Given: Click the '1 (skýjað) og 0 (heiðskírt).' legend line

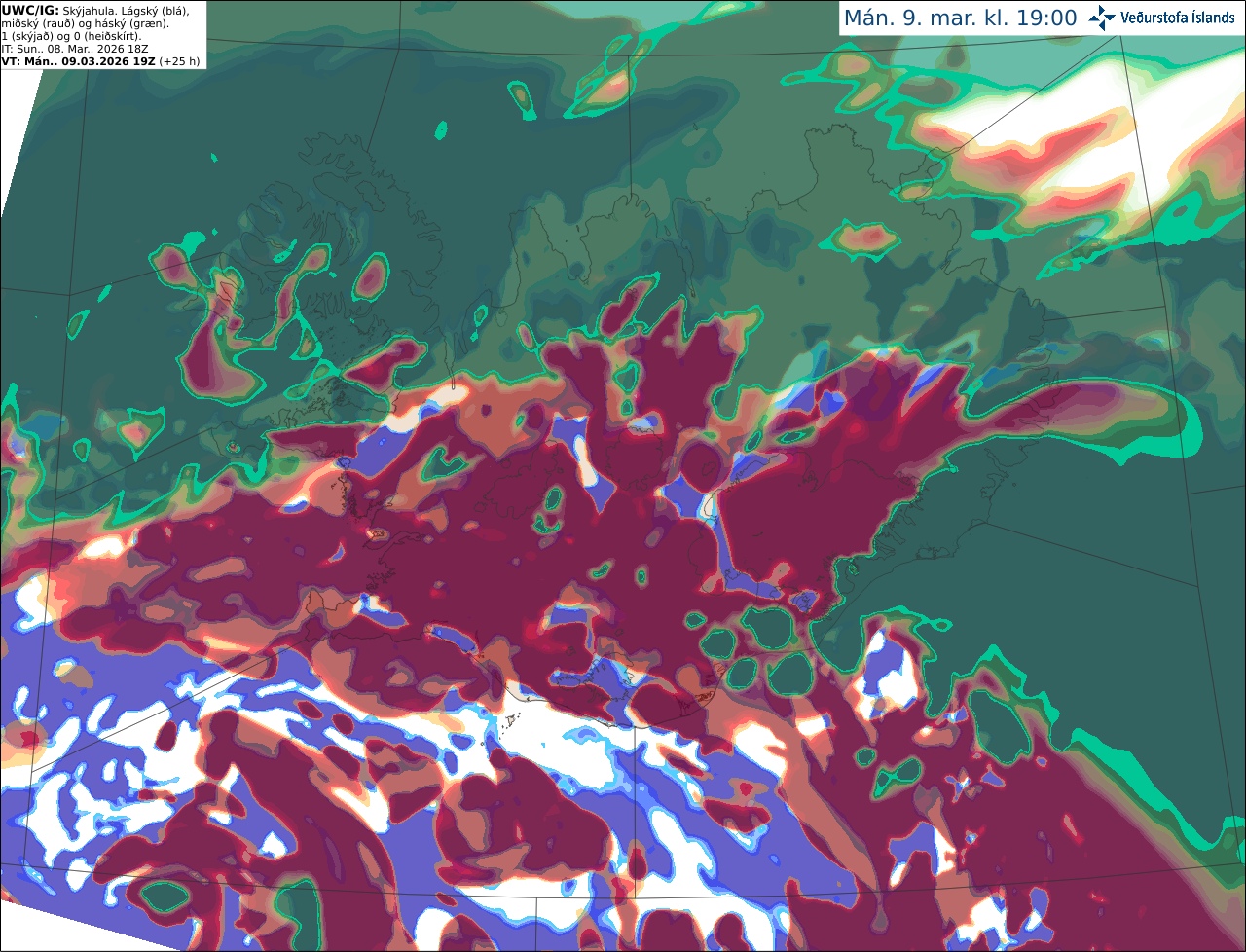Looking at the screenshot, I should tap(71, 36).
